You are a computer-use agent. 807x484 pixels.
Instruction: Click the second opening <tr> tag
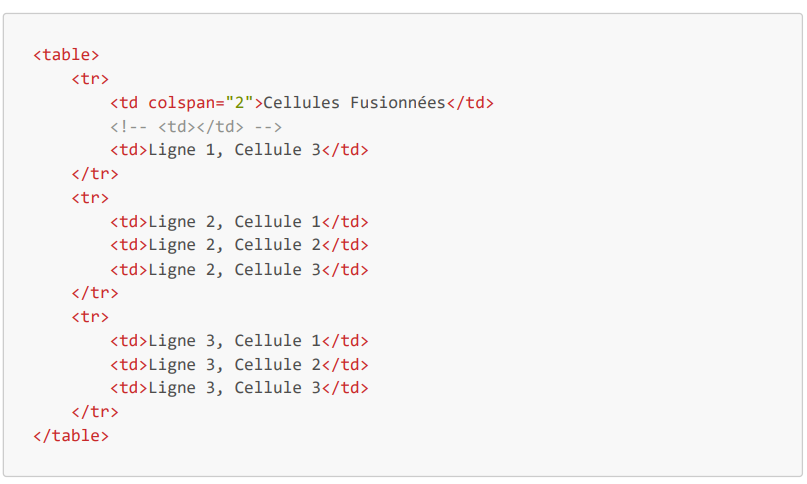coord(90,198)
